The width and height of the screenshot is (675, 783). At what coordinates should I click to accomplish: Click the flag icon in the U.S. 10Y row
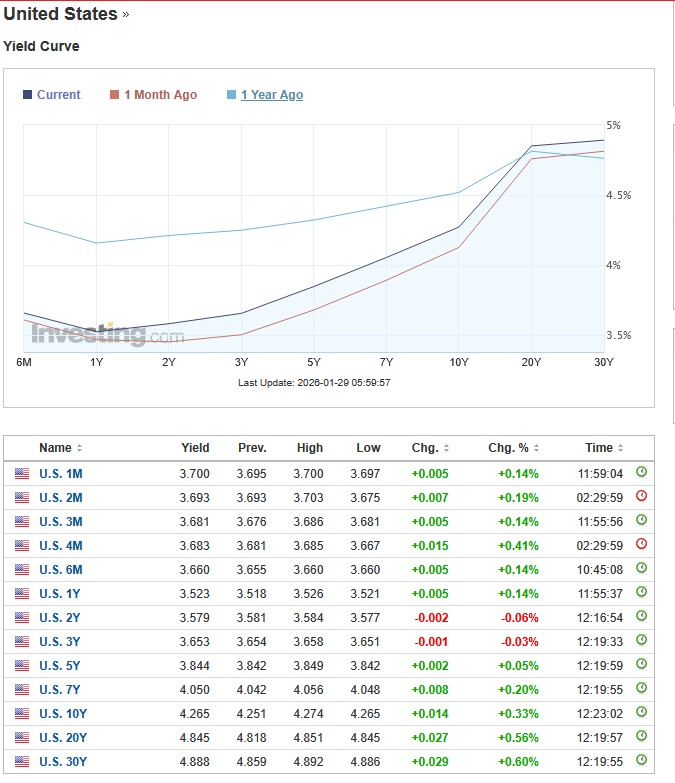pos(22,713)
